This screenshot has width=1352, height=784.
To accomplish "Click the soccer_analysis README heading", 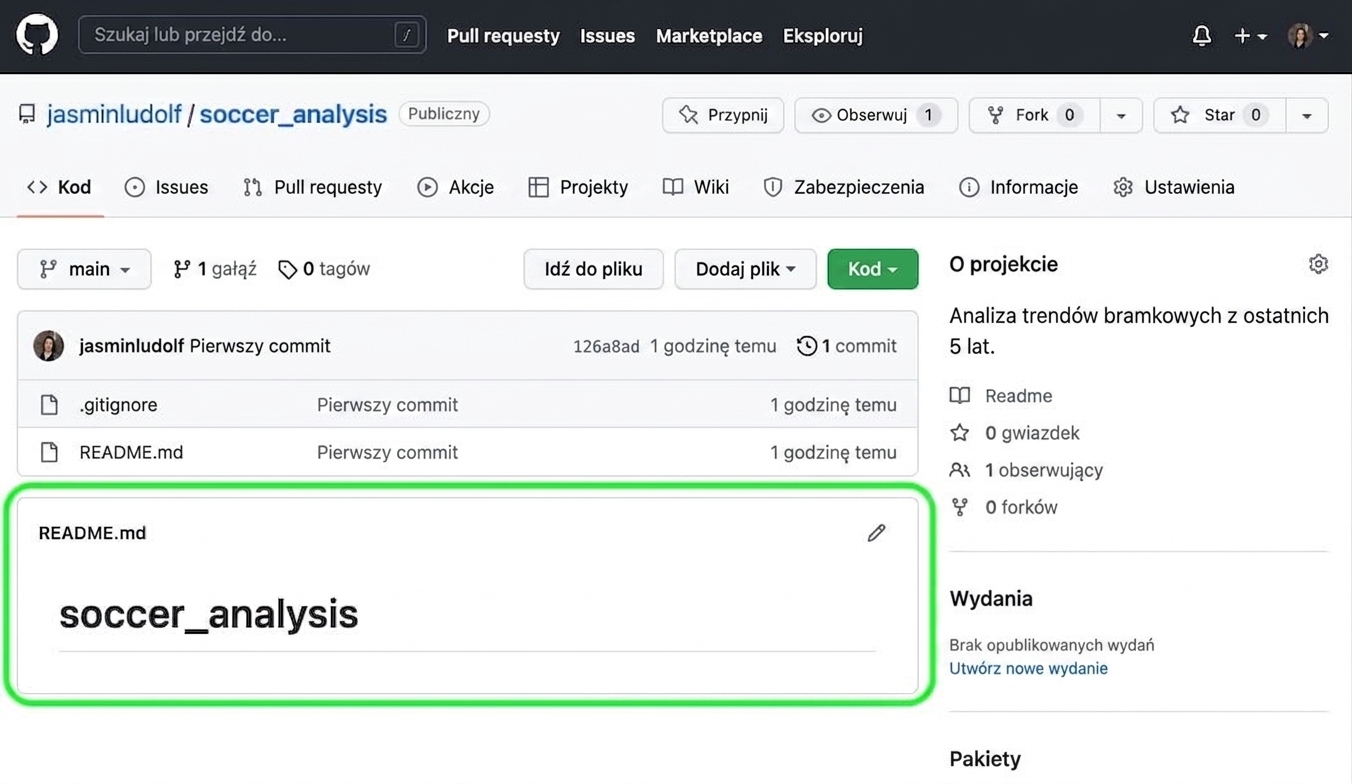I will click(x=208, y=614).
